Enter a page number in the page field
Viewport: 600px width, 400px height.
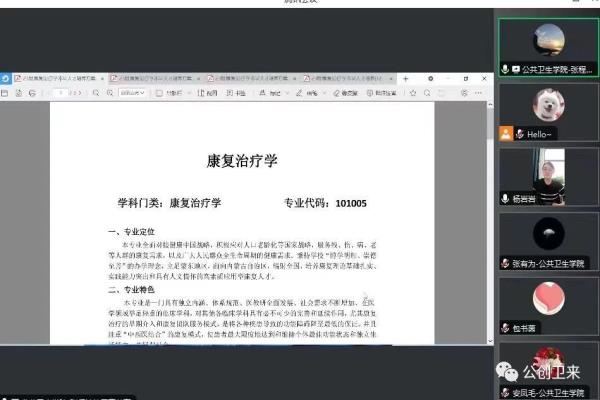[x=60, y=92]
